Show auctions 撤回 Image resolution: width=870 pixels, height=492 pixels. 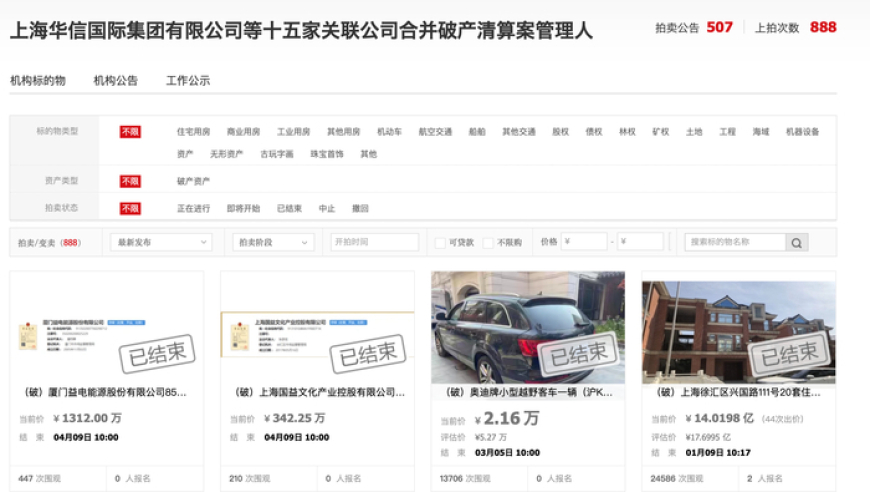pyautogui.click(x=360, y=209)
